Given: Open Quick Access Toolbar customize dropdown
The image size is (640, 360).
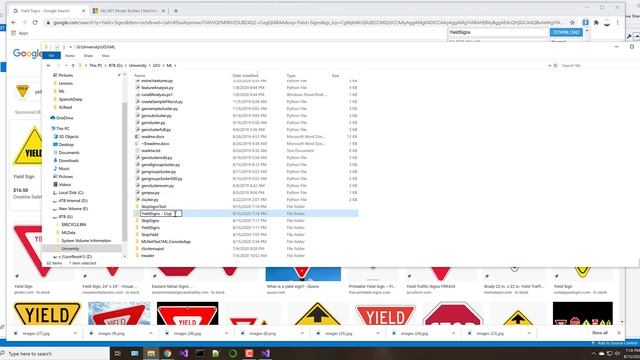Looking at the screenshot, I should coord(70,47).
